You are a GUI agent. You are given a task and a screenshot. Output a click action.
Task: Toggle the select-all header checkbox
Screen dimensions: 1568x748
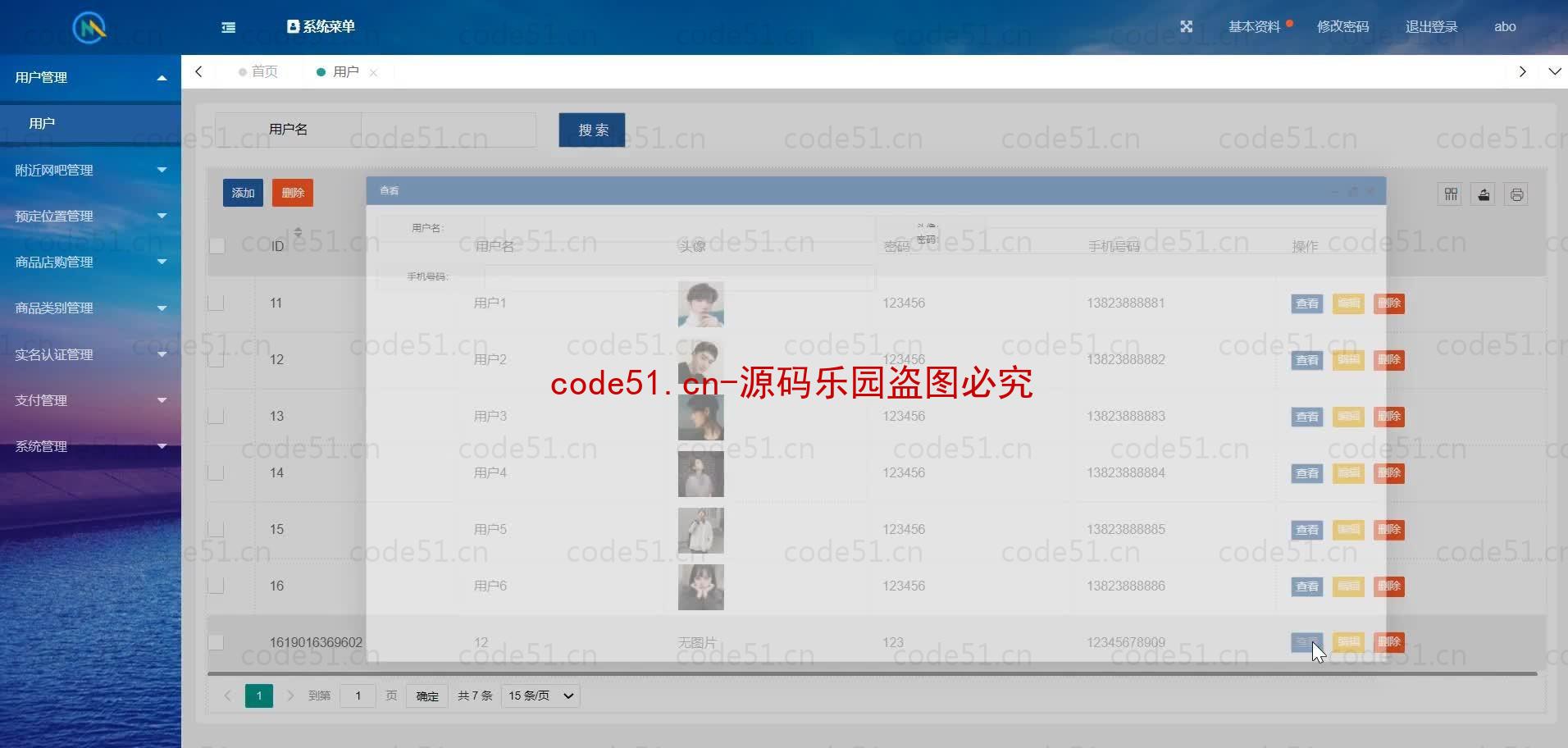[217, 245]
